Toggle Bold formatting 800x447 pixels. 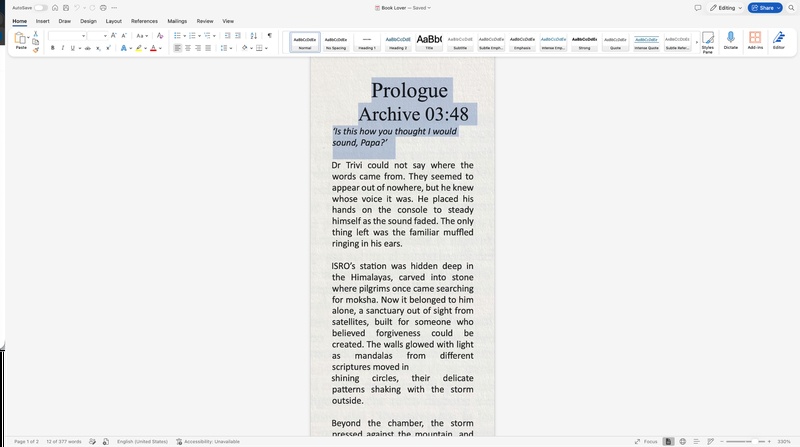point(53,48)
